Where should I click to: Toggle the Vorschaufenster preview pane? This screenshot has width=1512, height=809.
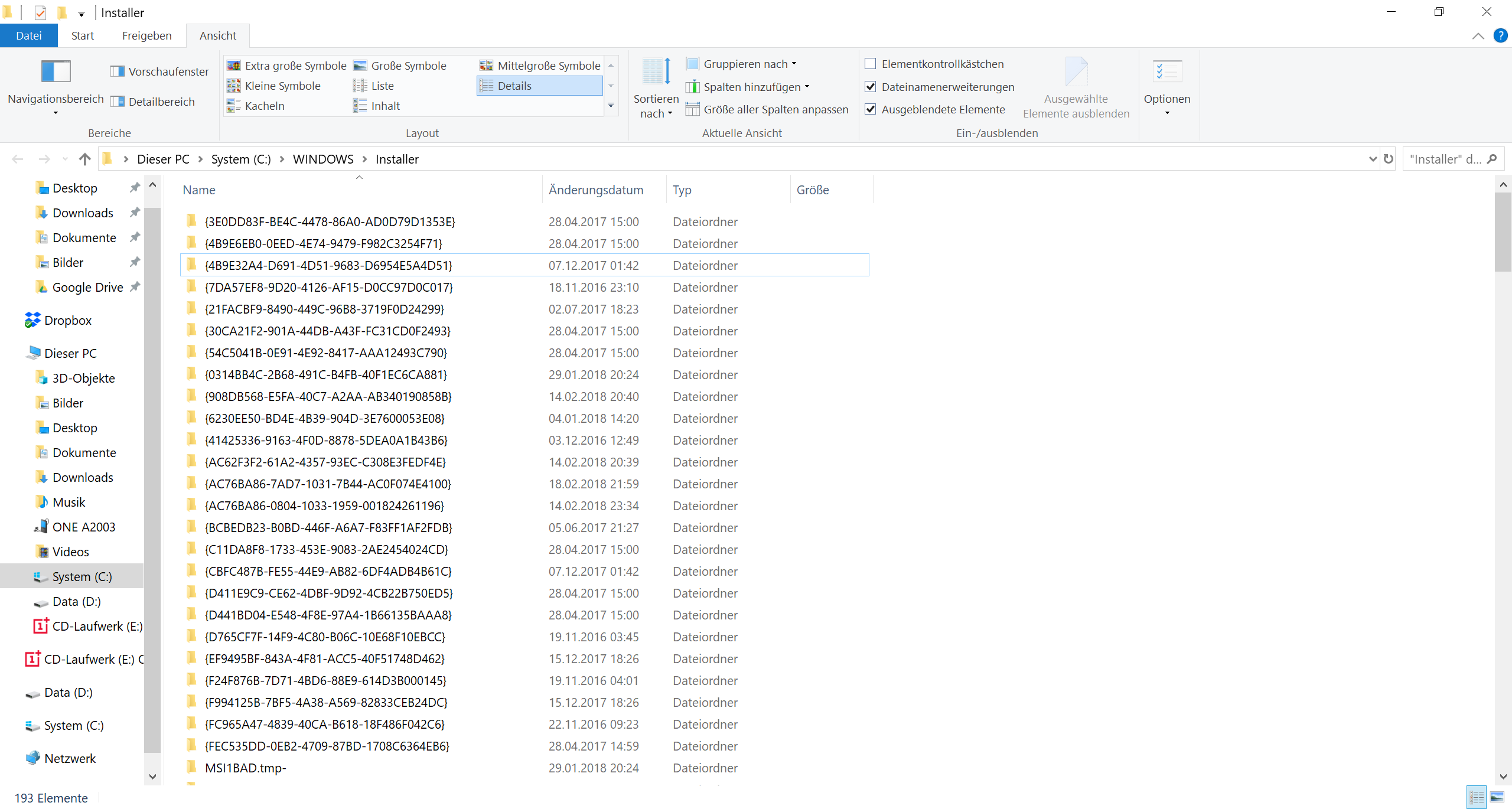tap(159, 71)
